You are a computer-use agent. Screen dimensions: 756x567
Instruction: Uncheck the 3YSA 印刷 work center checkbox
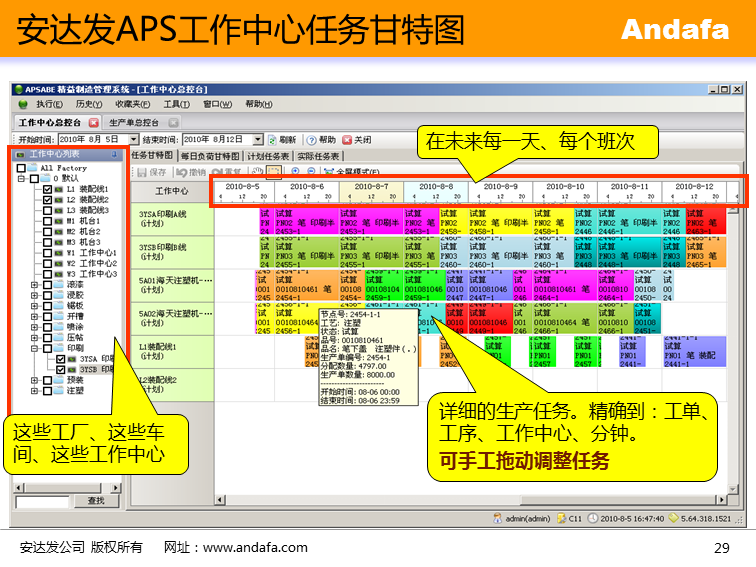59,358
